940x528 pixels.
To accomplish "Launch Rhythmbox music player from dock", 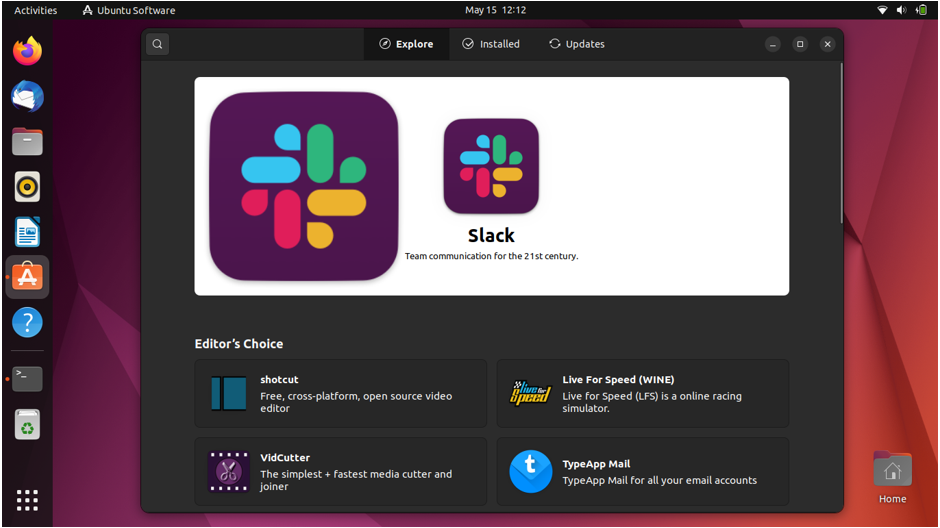I will 27,186.
